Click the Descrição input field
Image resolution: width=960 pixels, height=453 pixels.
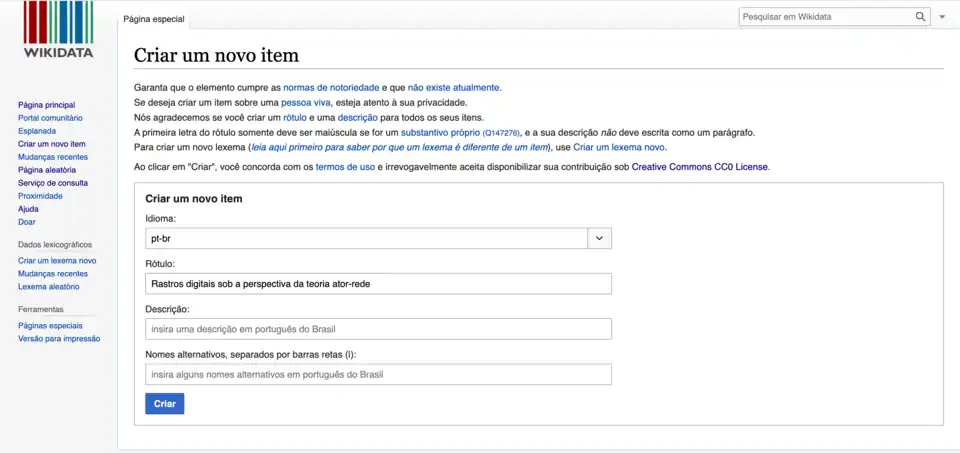pos(378,329)
